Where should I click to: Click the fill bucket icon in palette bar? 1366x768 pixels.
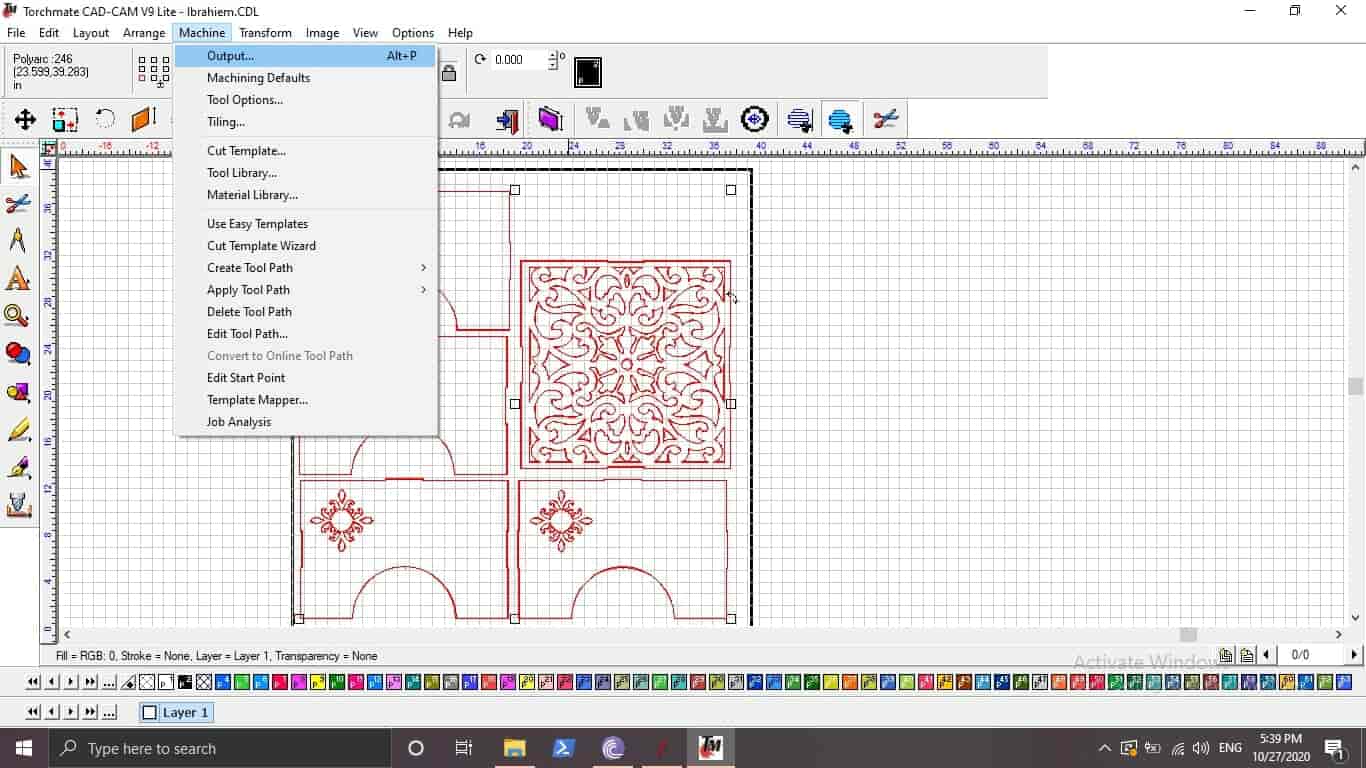(128, 682)
